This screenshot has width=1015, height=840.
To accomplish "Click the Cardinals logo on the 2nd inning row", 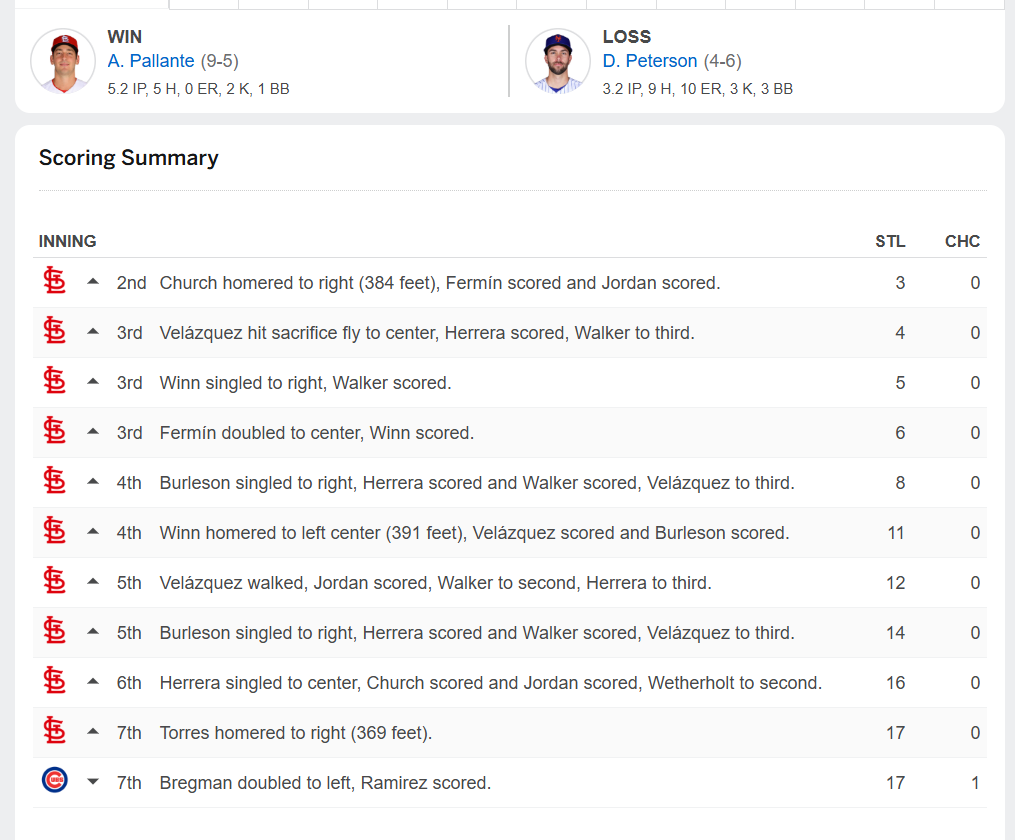I will pos(54,281).
